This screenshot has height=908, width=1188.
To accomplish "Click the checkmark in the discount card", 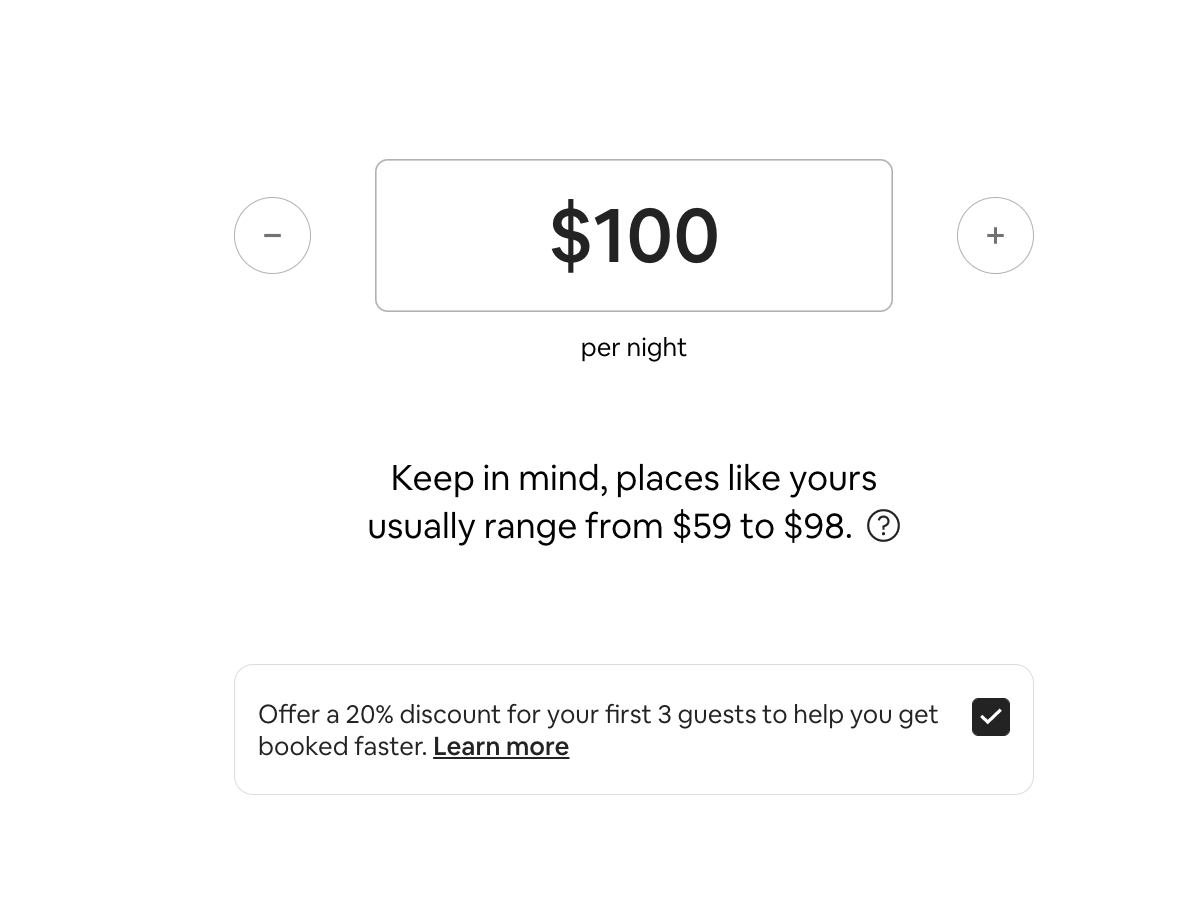I will [990, 717].
